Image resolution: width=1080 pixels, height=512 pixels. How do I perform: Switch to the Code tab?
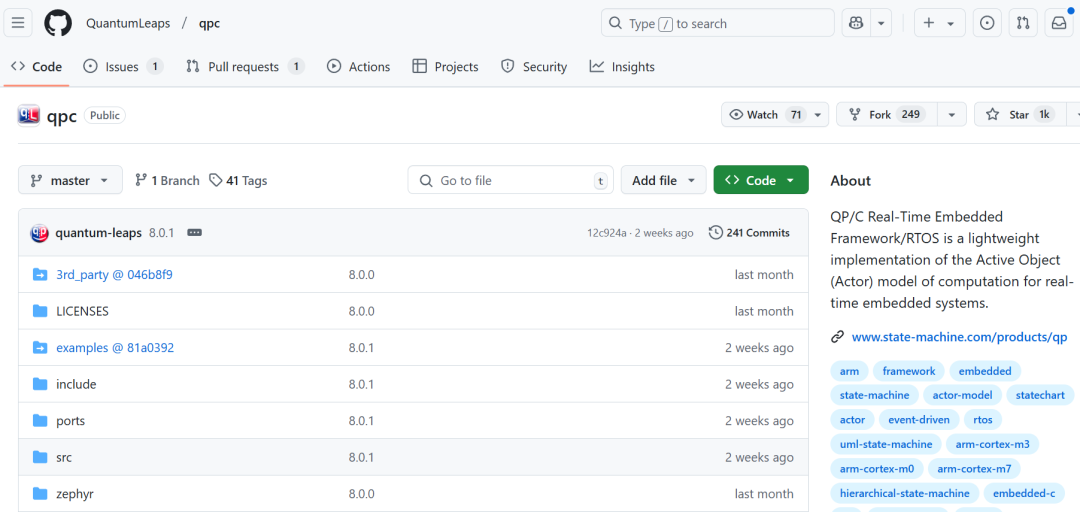tap(37, 67)
